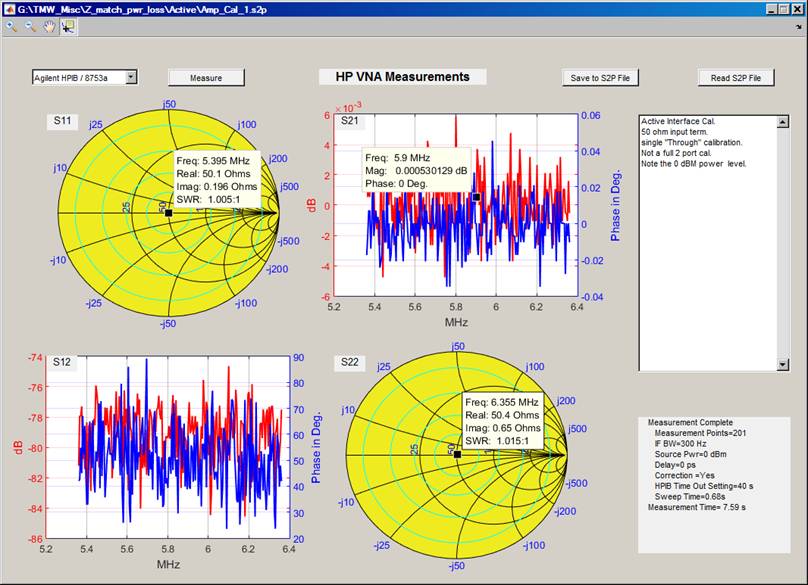Screen dimensions: 808x585
Task: Select the S21 plot data cursor marker
Action: pyautogui.click(x=477, y=197)
